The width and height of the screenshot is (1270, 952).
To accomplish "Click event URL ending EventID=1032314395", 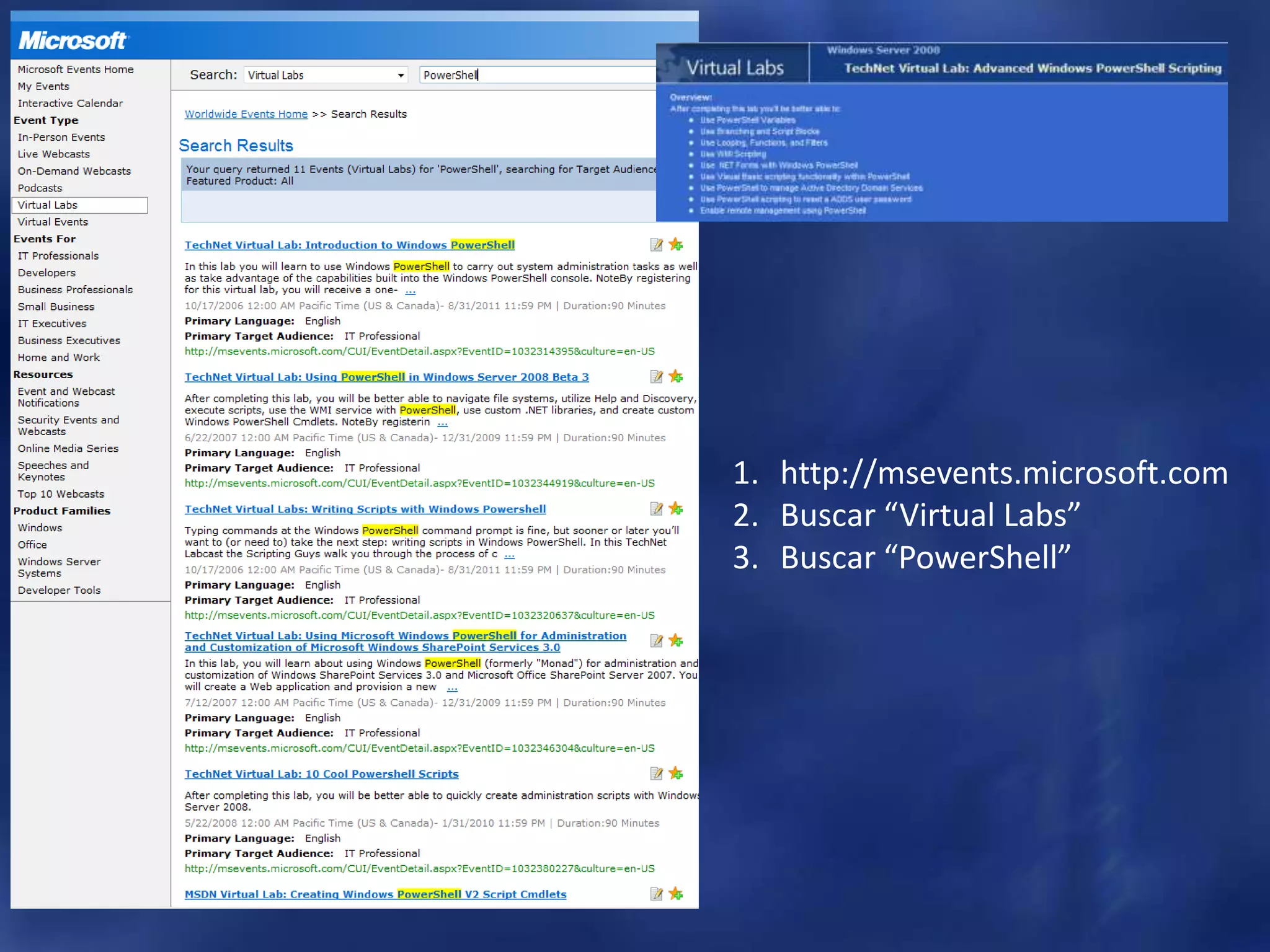I will tap(420, 351).
